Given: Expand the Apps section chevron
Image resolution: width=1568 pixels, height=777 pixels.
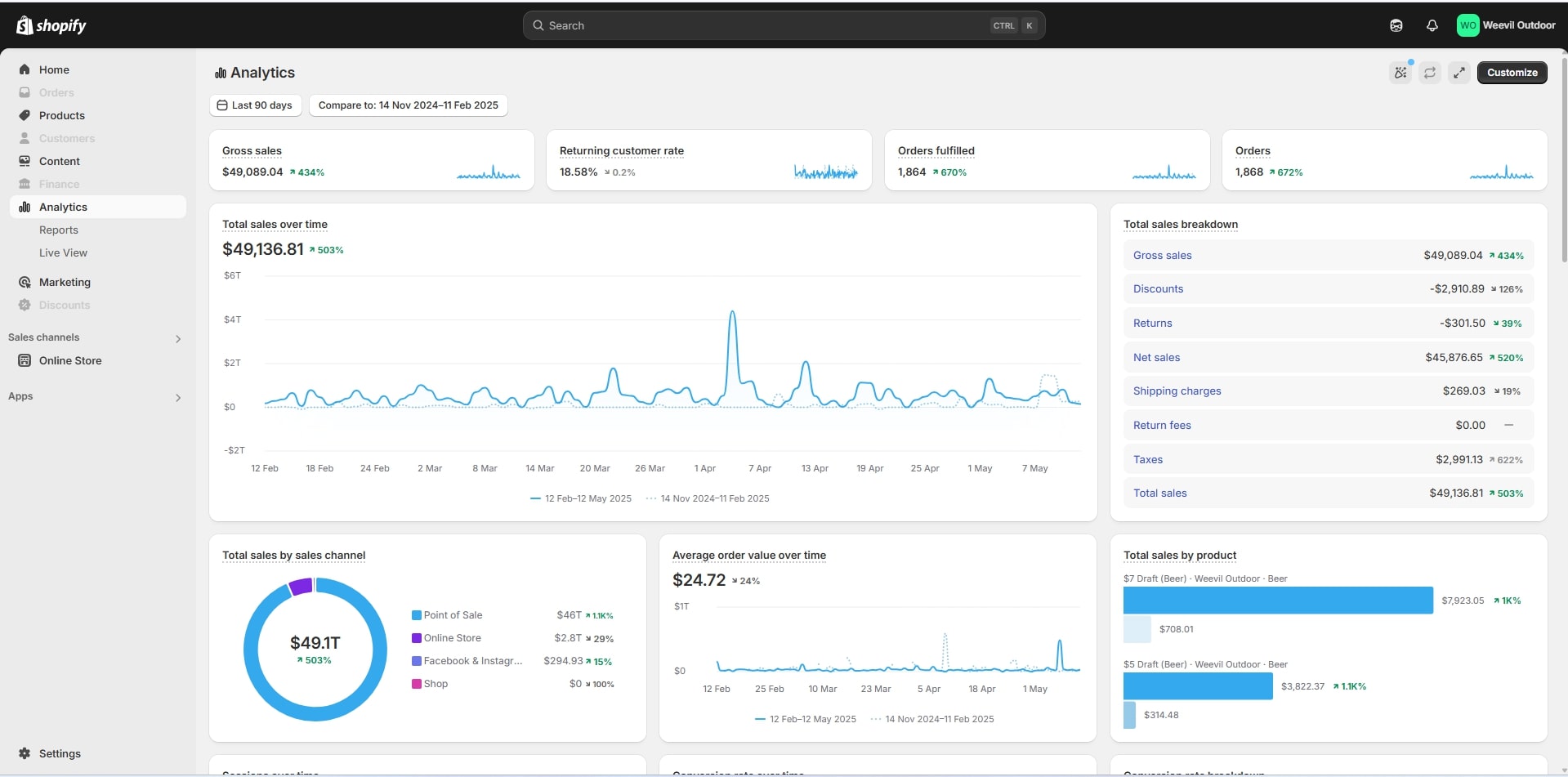Looking at the screenshot, I should coord(178,397).
